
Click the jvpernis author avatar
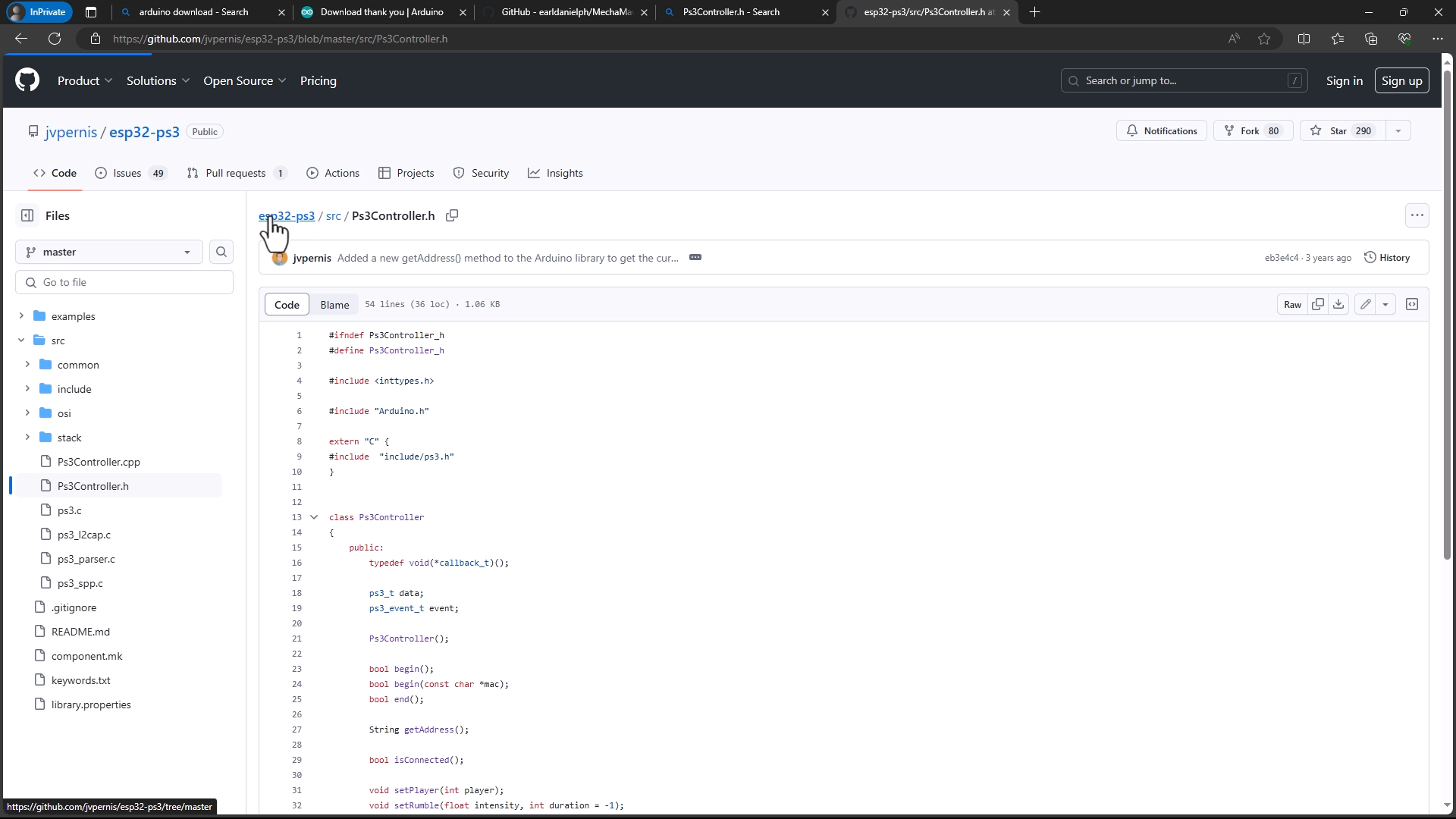point(280,259)
